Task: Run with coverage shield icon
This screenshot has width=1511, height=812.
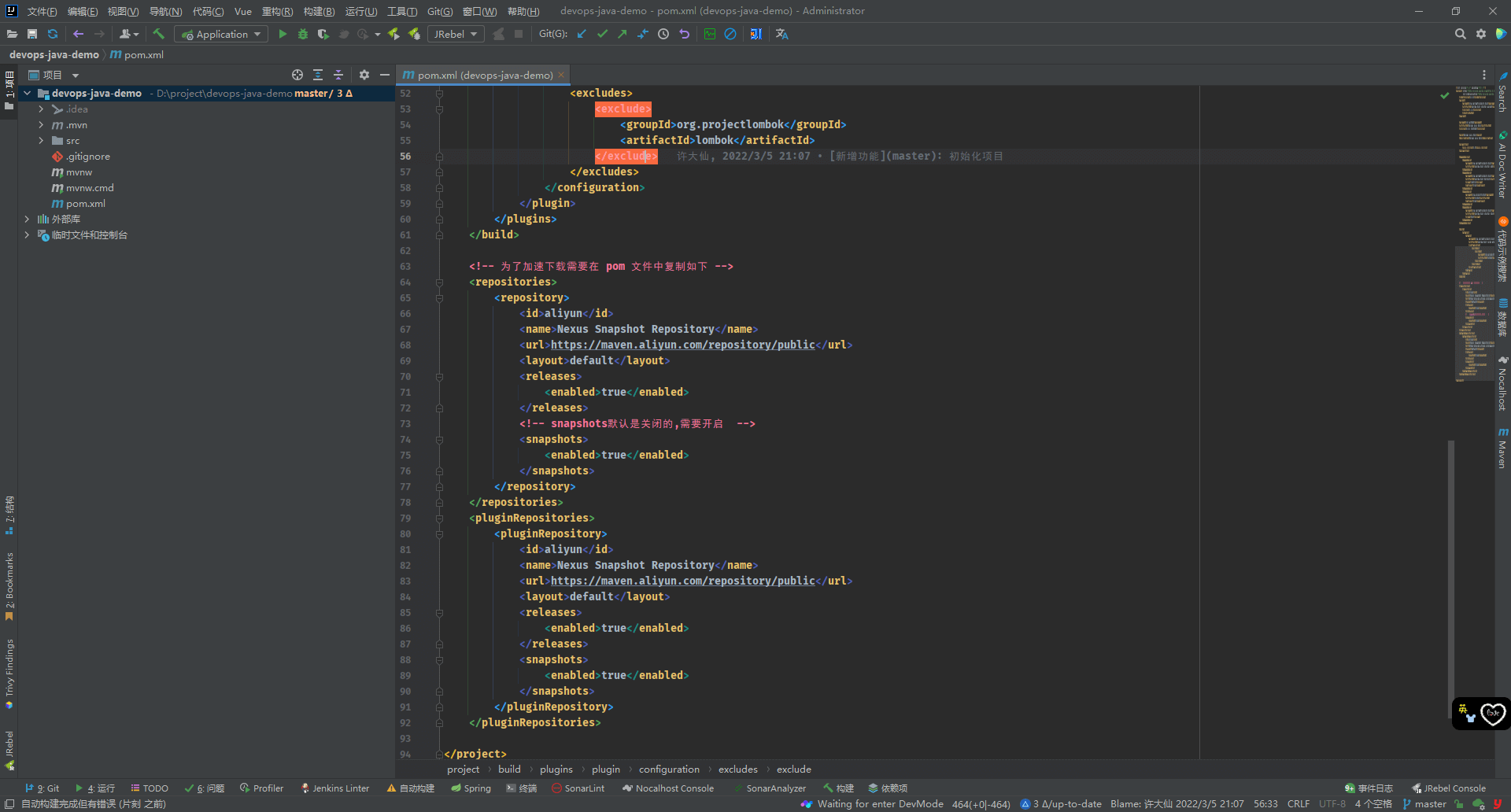Action: 323,34
